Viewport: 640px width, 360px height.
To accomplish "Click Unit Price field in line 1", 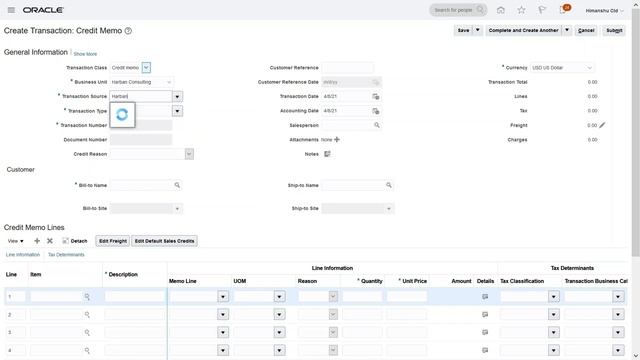I will coord(407,297).
